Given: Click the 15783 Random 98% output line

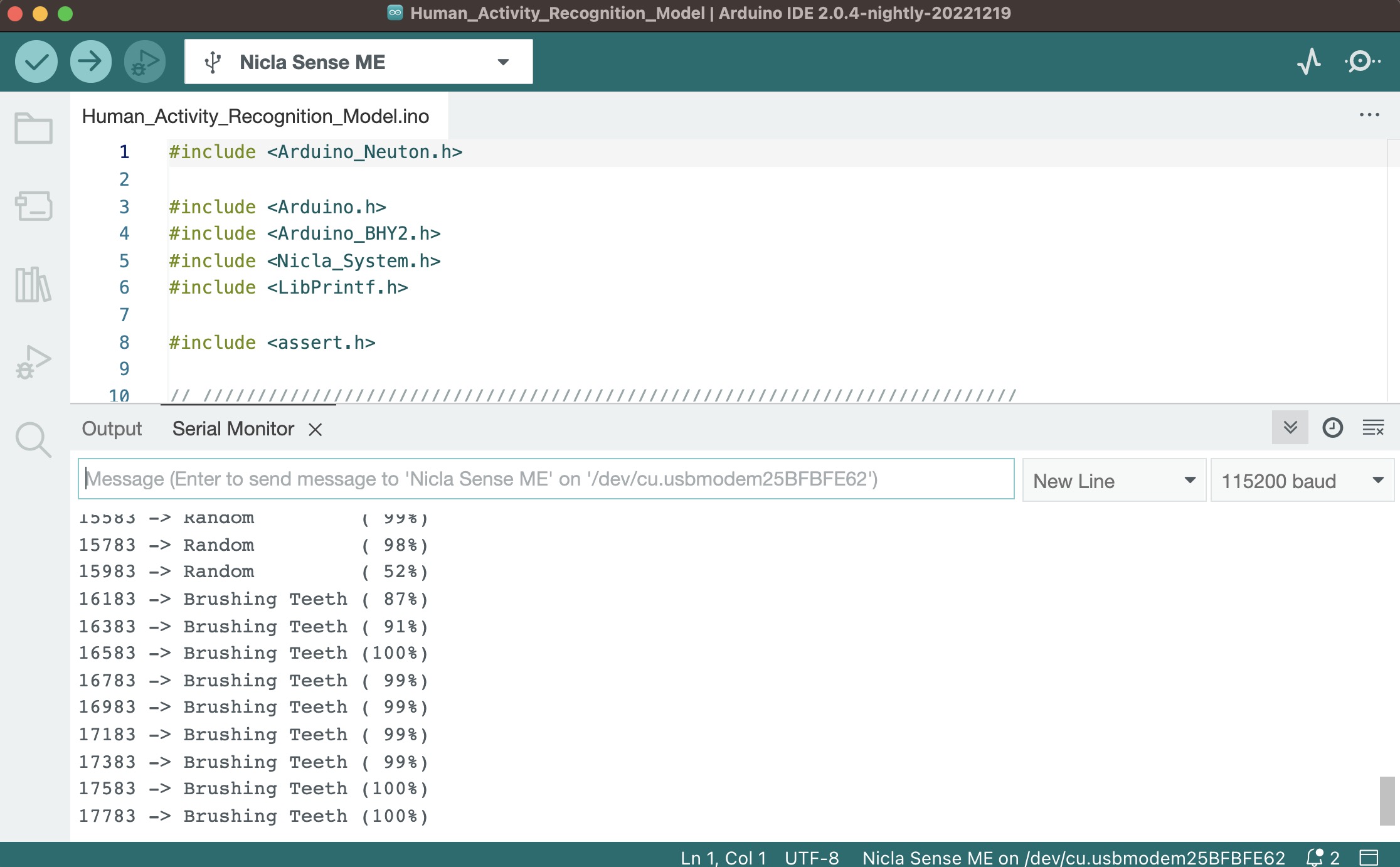Looking at the screenshot, I should [253, 545].
